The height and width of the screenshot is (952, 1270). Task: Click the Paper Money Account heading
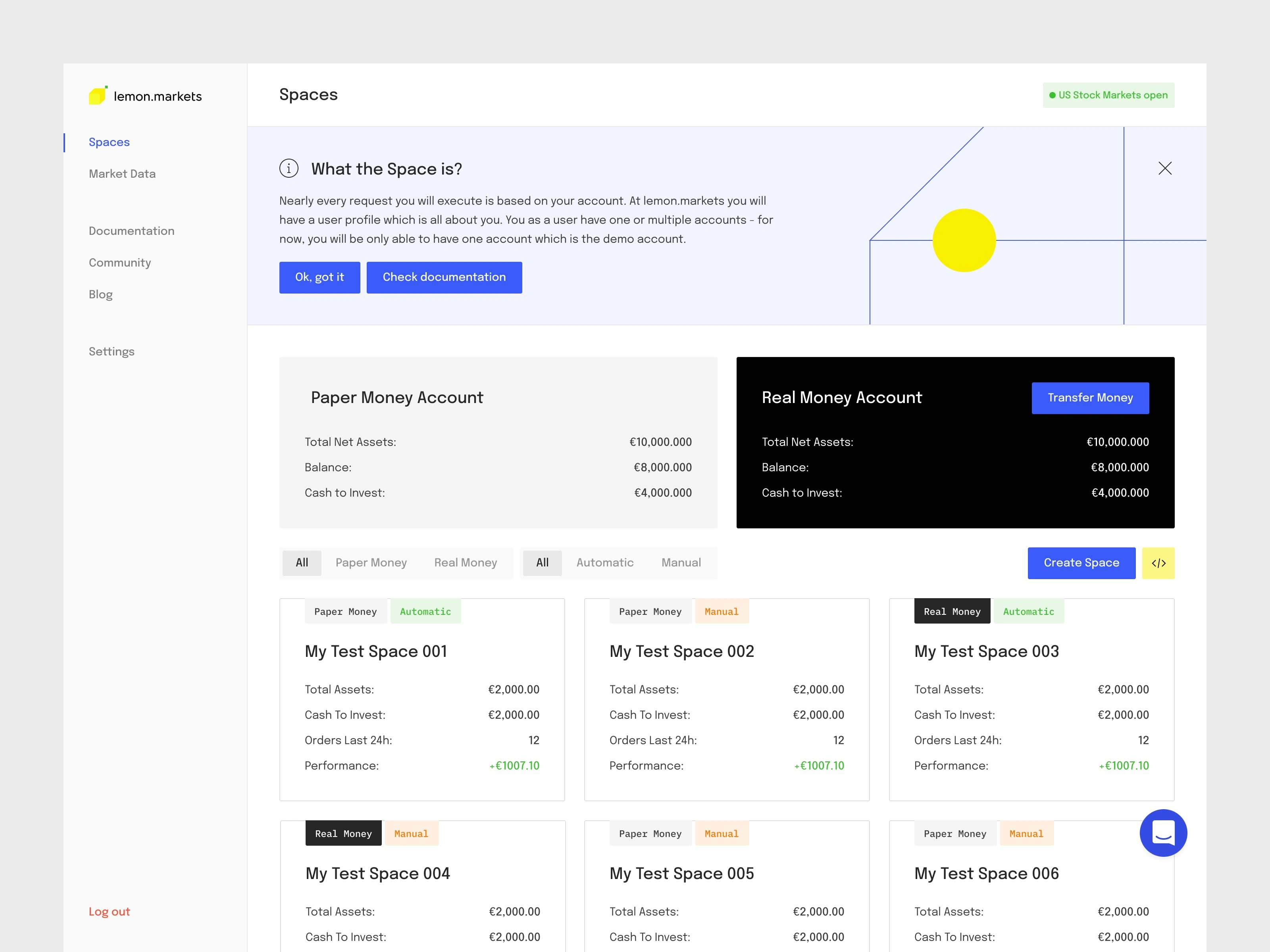[x=397, y=398]
